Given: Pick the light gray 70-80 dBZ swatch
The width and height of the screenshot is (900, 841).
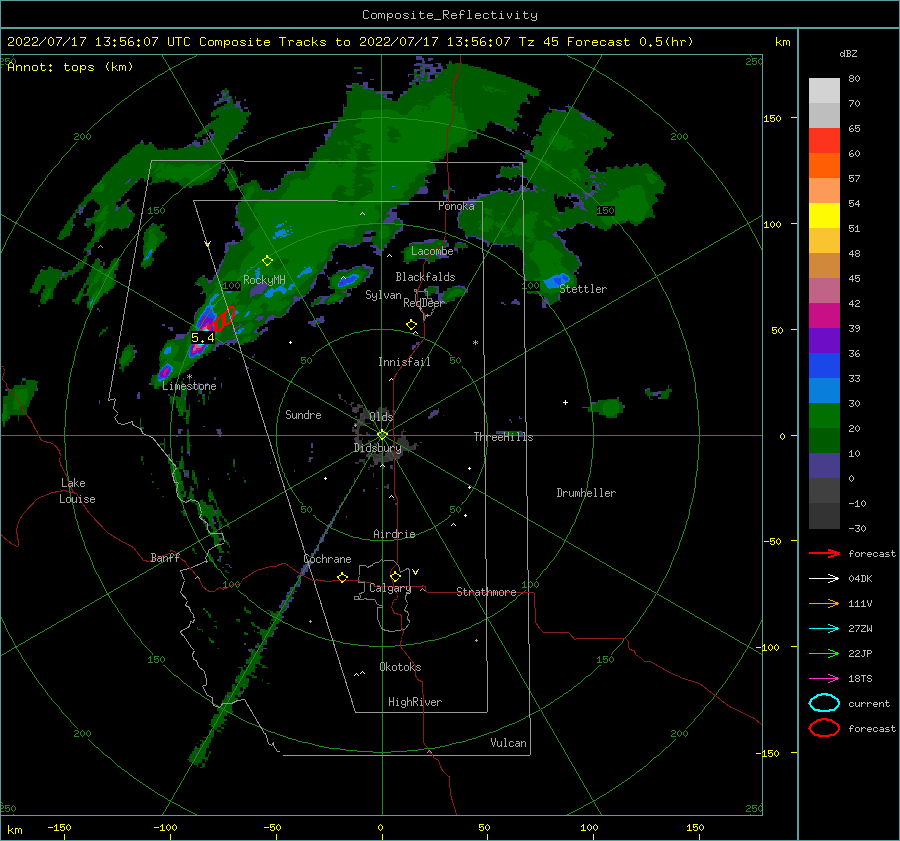Looking at the screenshot, I should pyautogui.click(x=824, y=91).
